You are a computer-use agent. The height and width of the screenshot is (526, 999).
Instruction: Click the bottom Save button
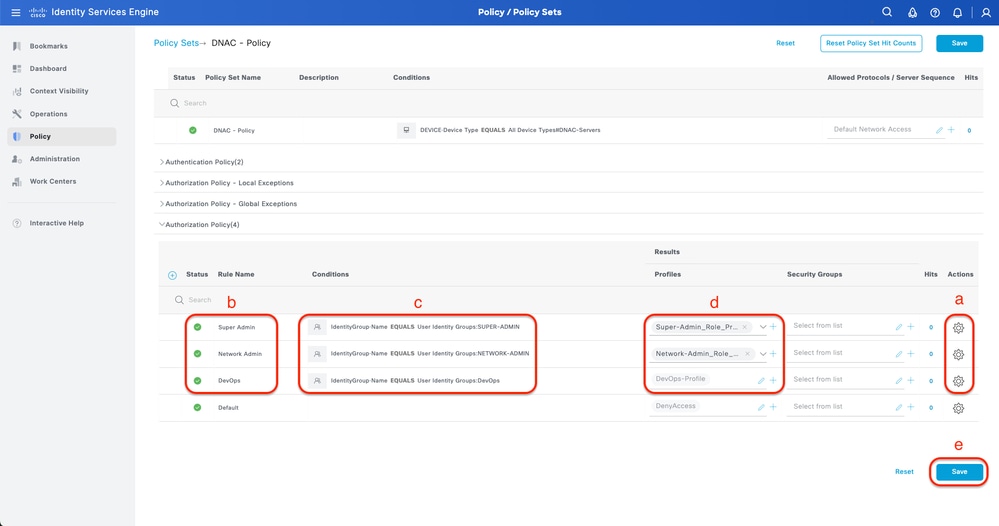pyautogui.click(x=959, y=472)
